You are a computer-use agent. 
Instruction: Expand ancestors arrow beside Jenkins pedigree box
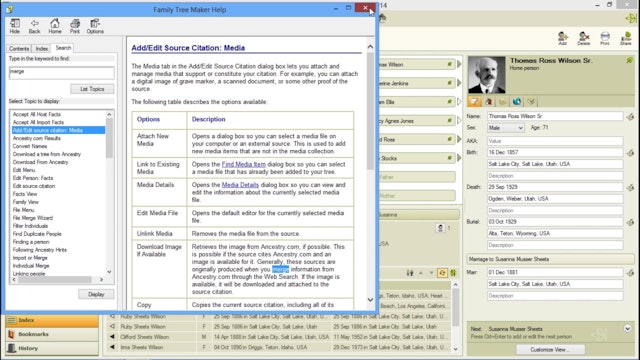[x=459, y=83]
